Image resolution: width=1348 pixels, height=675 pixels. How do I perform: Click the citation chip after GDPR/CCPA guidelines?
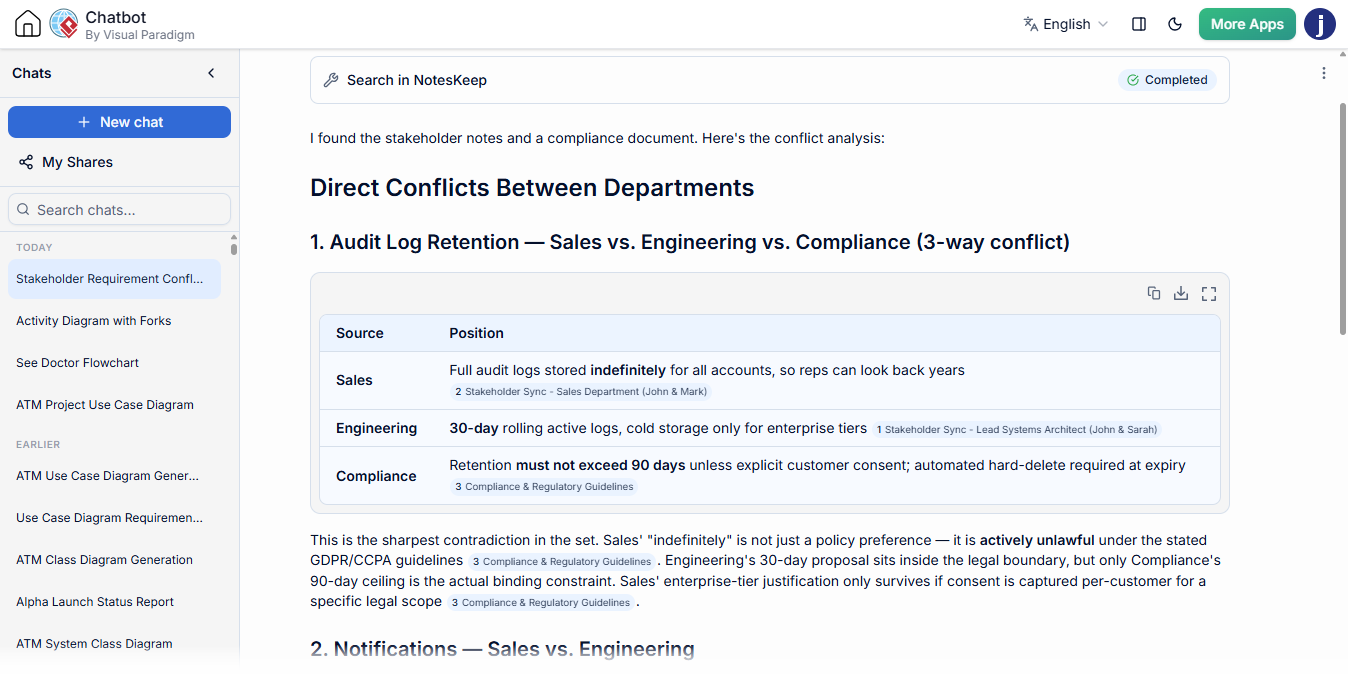(561, 562)
